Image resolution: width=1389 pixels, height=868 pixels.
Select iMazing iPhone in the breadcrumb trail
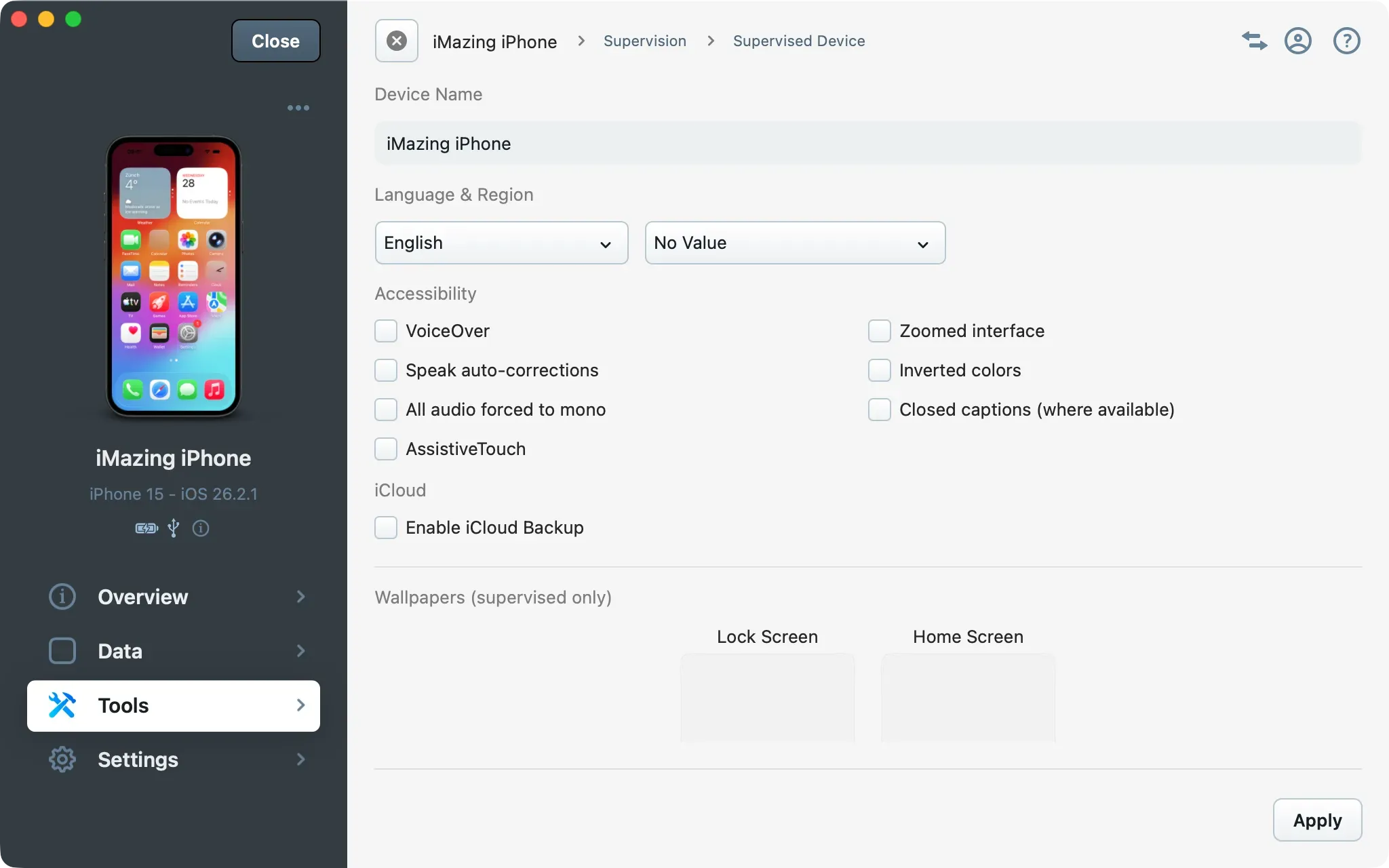click(494, 41)
